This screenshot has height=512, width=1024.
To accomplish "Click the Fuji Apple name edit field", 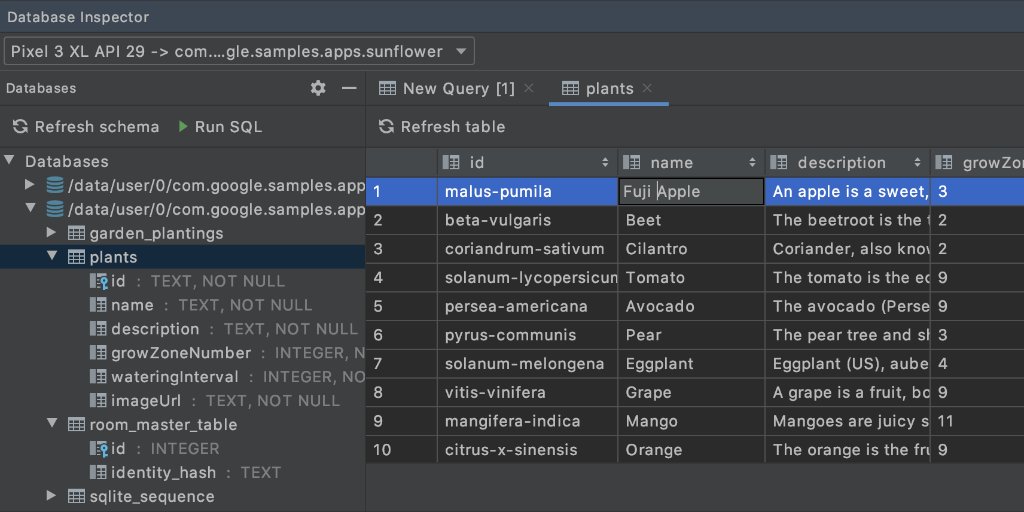I will [691, 192].
